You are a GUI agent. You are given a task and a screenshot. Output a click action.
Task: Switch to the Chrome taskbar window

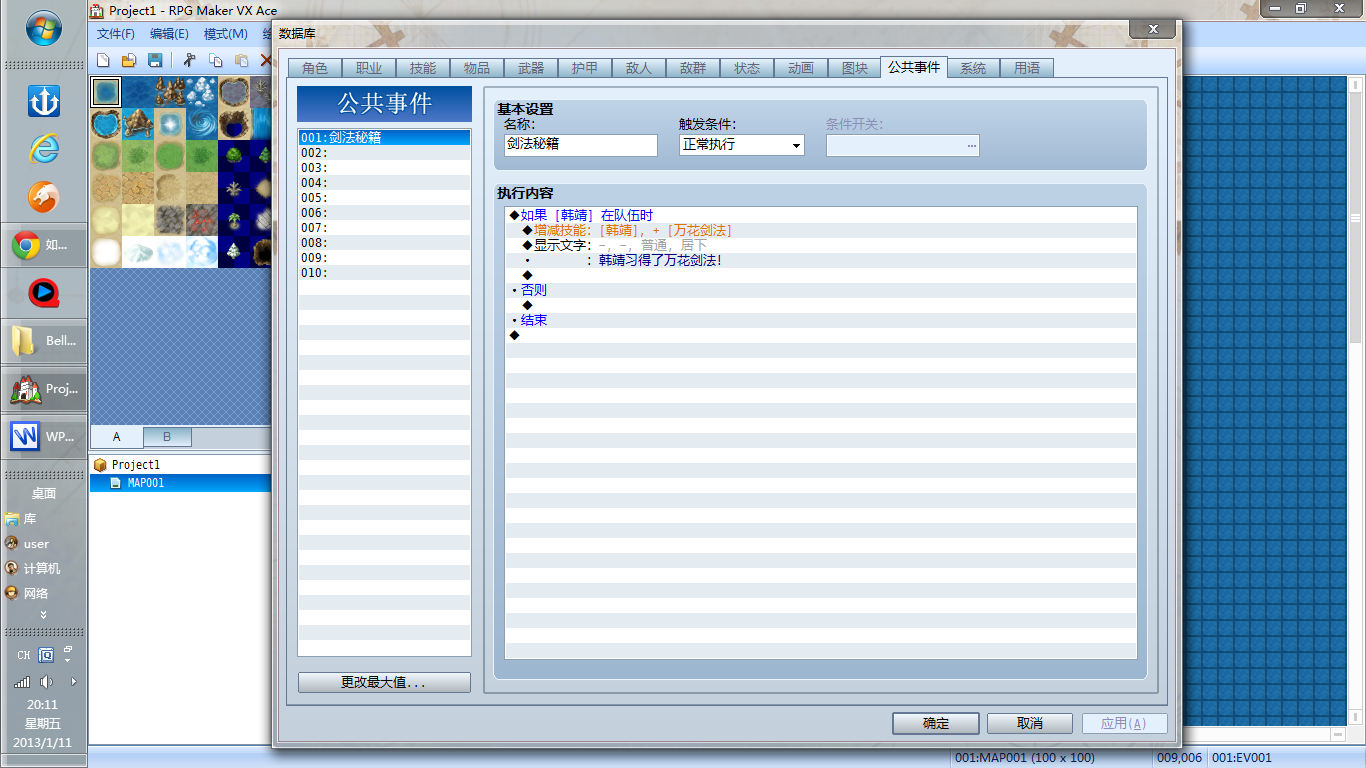tap(44, 245)
